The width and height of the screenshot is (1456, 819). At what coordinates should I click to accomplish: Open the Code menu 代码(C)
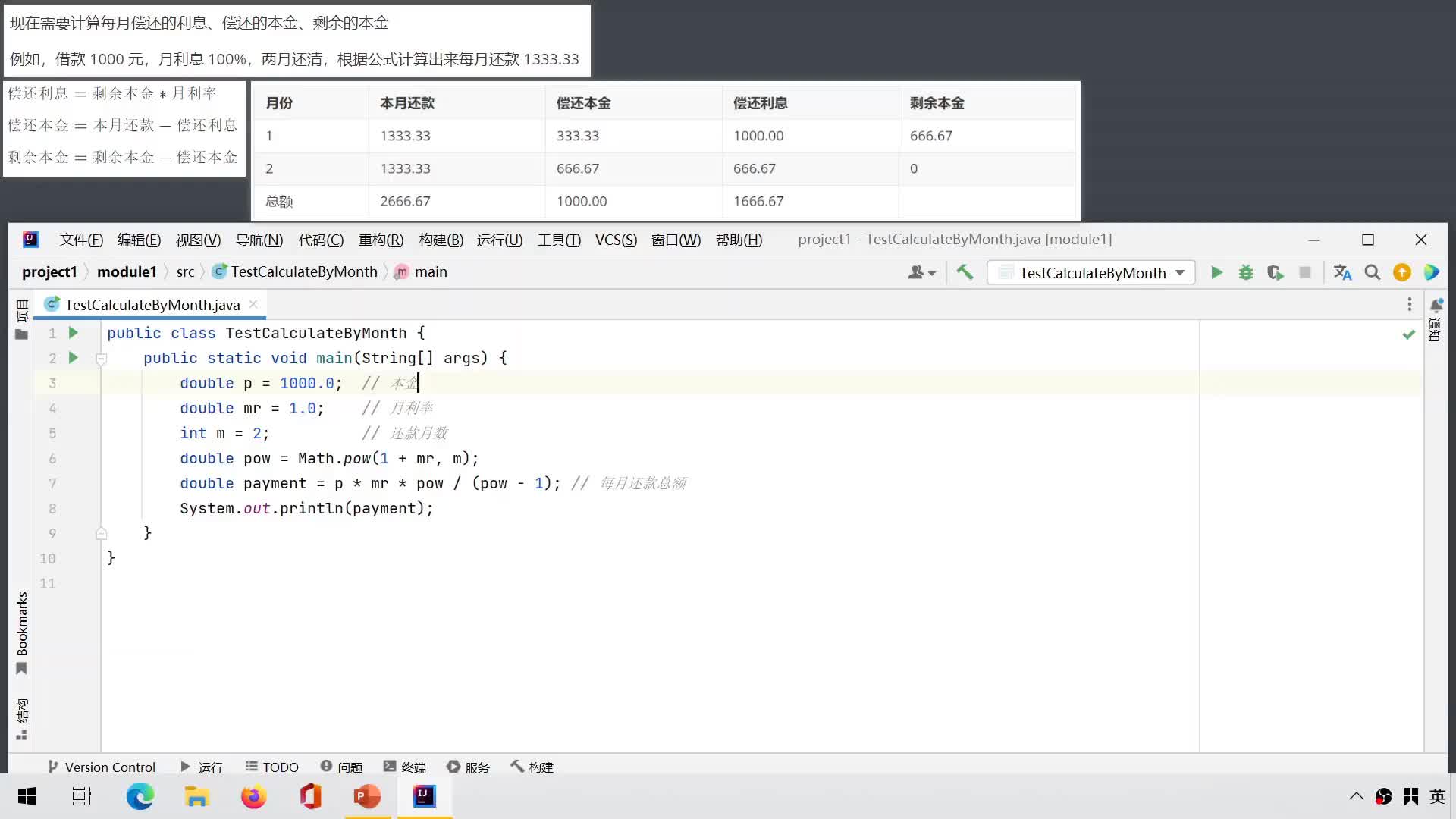point(321,240)
